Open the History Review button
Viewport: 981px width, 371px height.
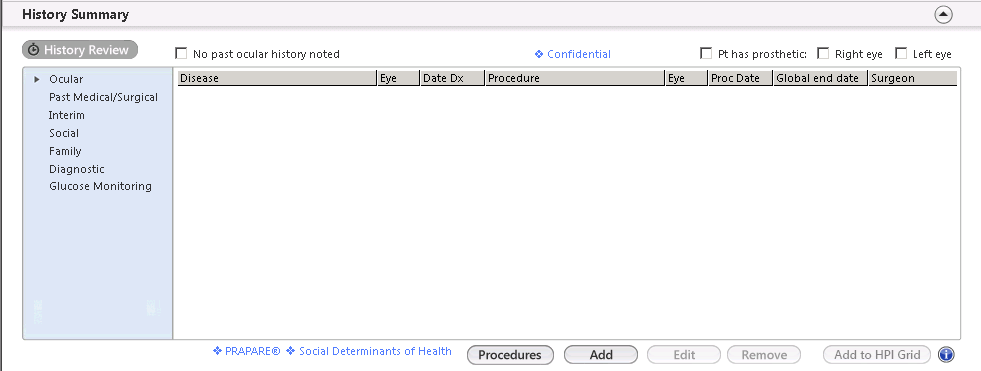pyautogui.click(x=80, y=50)
